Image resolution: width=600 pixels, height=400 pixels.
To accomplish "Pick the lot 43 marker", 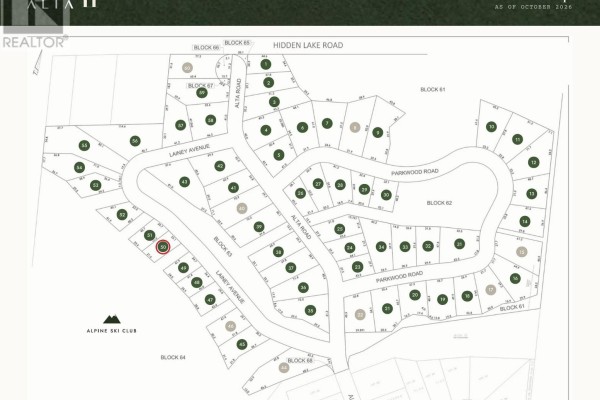I will (184, 182).
